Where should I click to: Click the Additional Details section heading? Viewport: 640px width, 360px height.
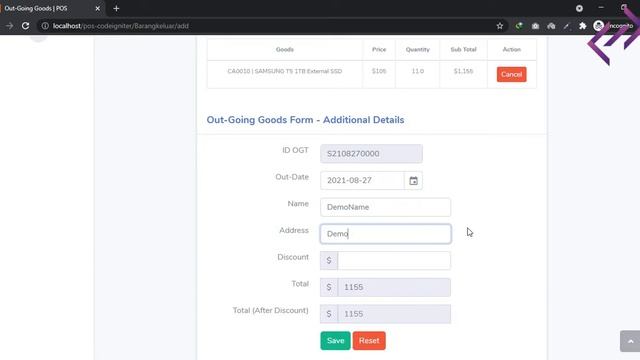point(305,120)
